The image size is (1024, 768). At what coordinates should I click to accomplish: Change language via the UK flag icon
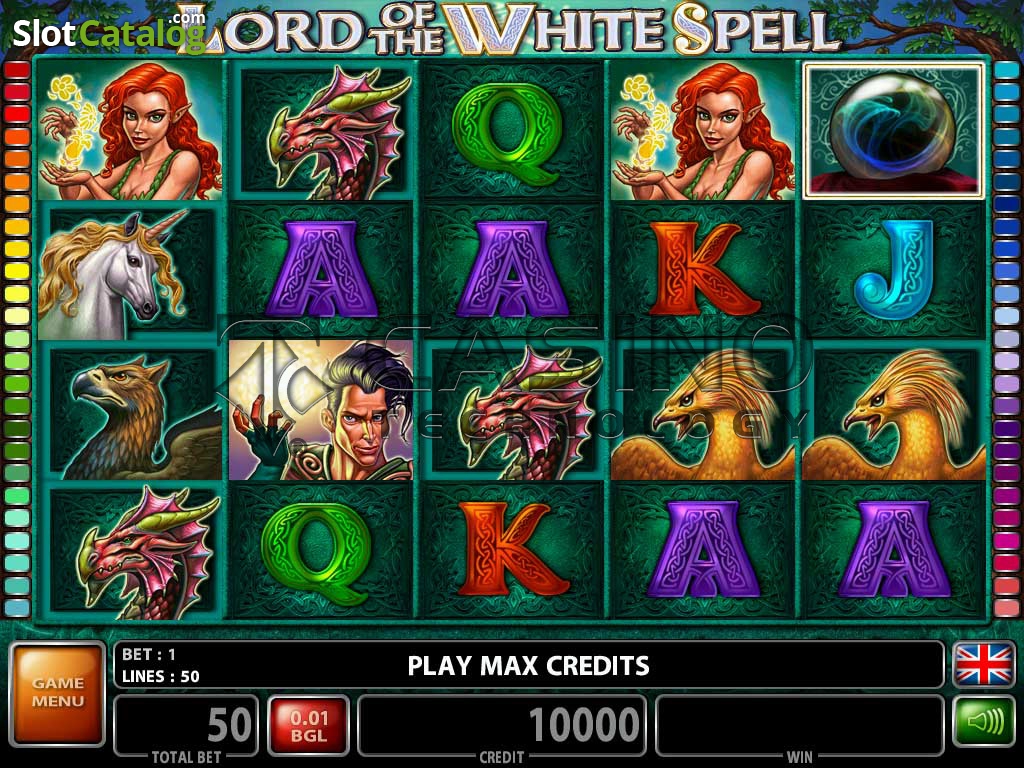tap(984, 664)
